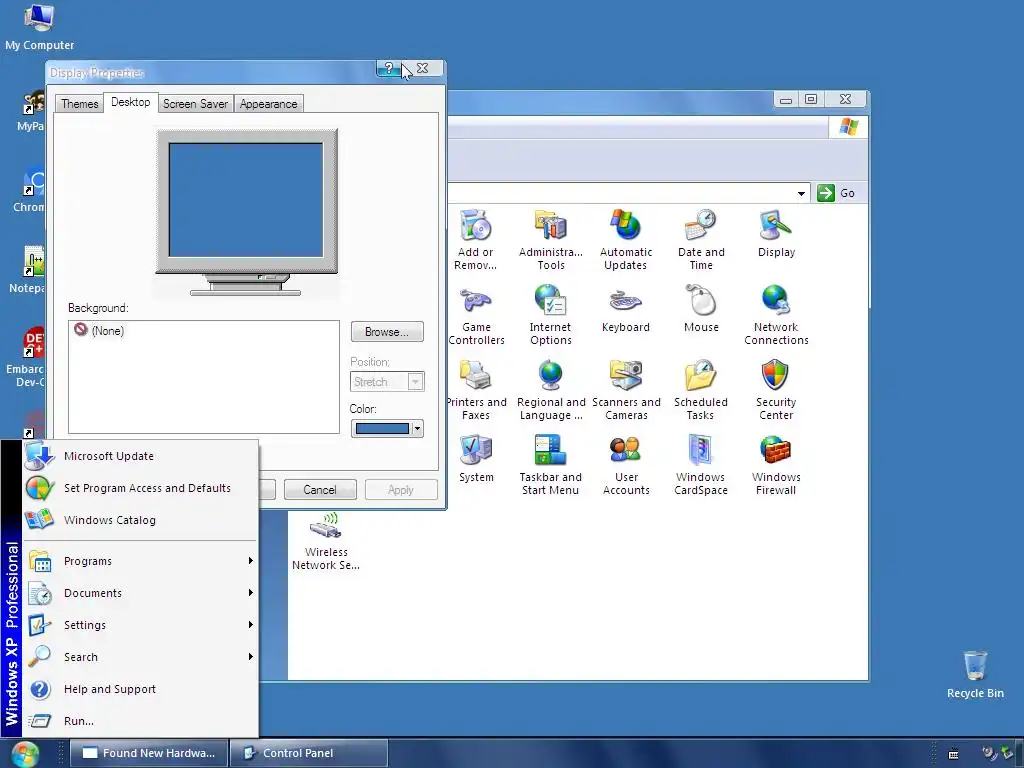Switch to the Themes tab
This screenshot has width=1024, height=768.
(80, 104)
